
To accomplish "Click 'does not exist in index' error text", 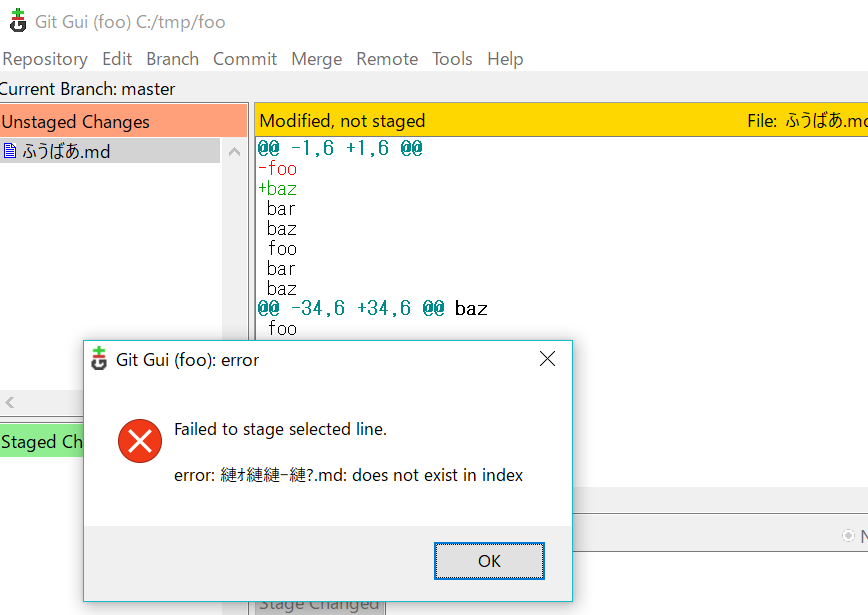I will pyautogui.click(x=437, y=475).
